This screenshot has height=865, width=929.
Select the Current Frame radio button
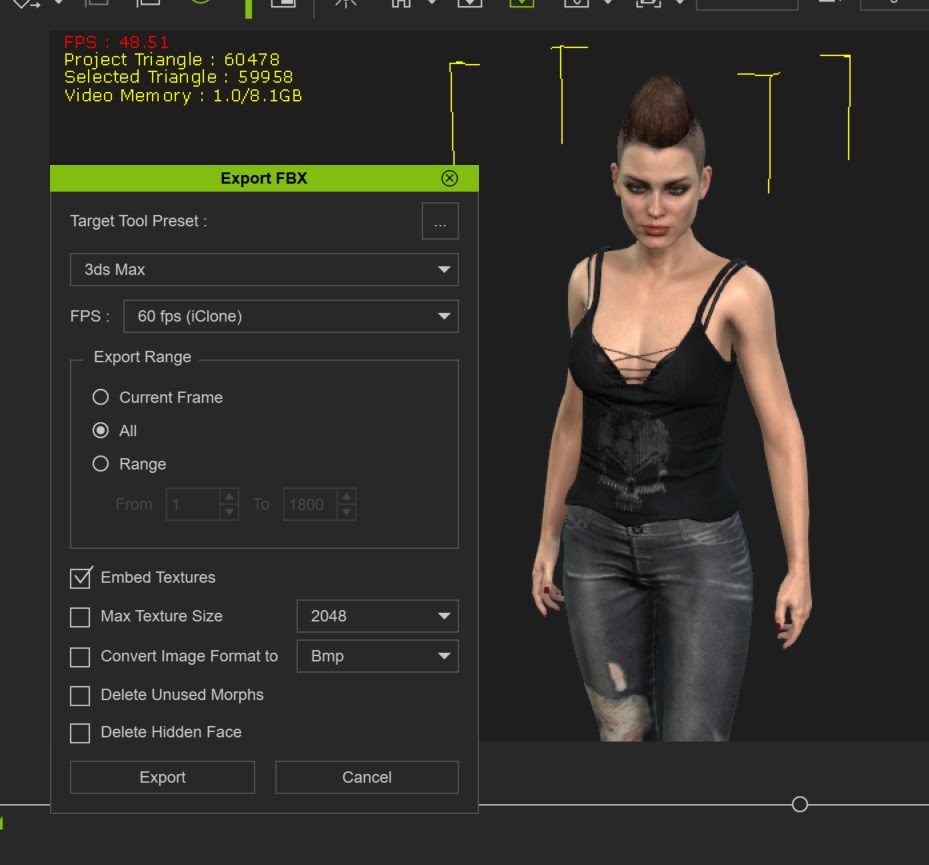pos(101,397)
